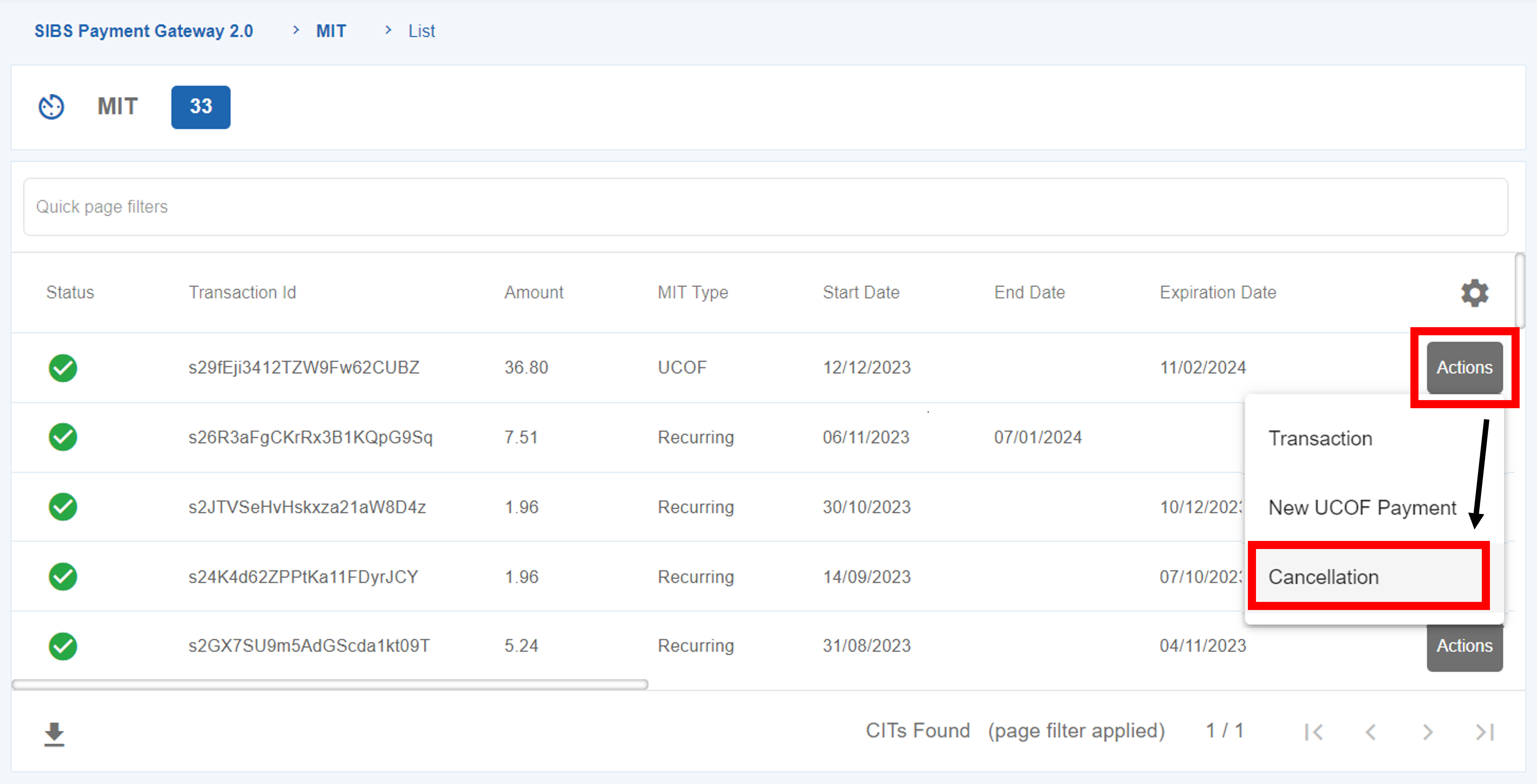Image resolution: width=1537 pixels, height=784 pixels.
Task: Click green status check for 36.80 transaction
Action: click(63, 368)
